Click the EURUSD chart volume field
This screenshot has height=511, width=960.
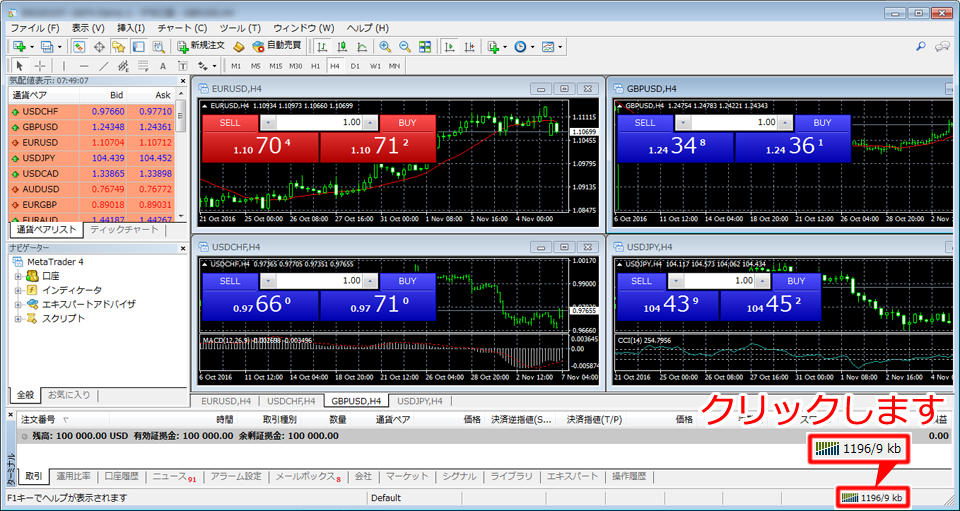pos(318,122)
